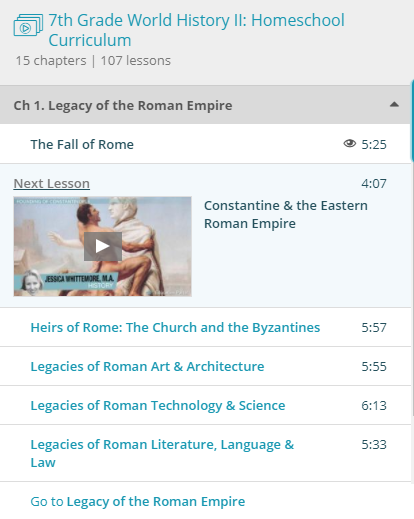Screen dimensions: 414x519
Task: Open The Fall of Rome lesson
Action: pyautogui.click(x=82, y=145)
